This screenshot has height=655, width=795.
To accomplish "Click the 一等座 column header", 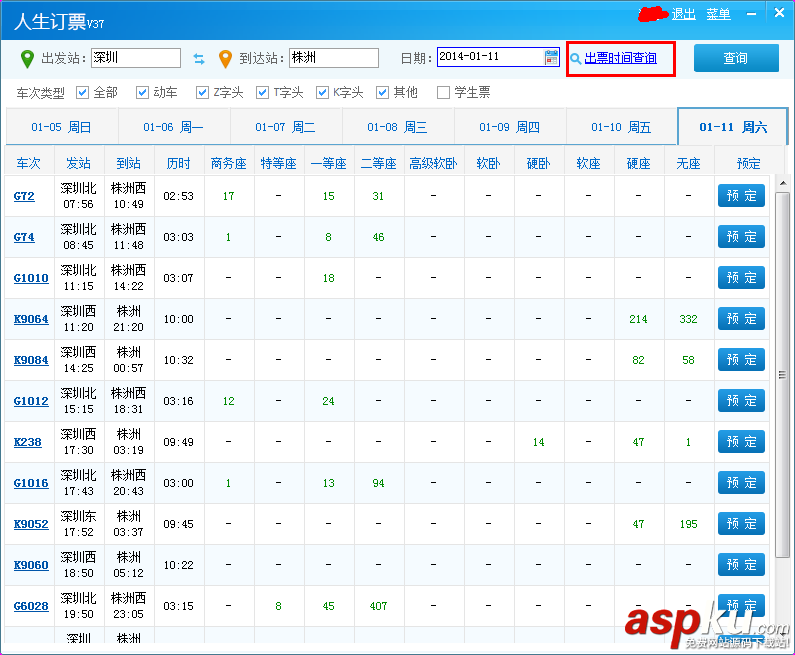I will click(x=329, y=163).
